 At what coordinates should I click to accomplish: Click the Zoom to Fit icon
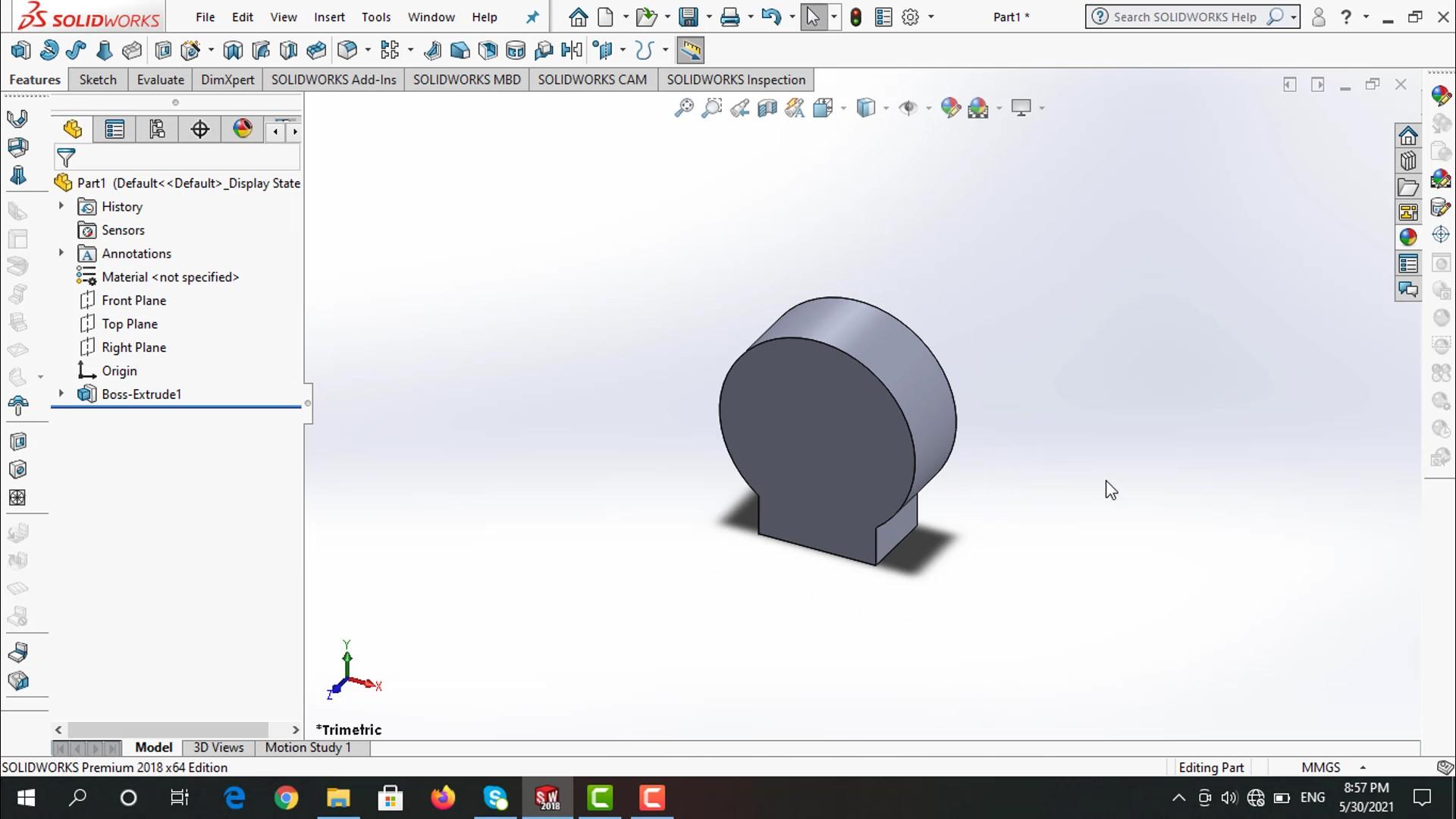point(684,108)
